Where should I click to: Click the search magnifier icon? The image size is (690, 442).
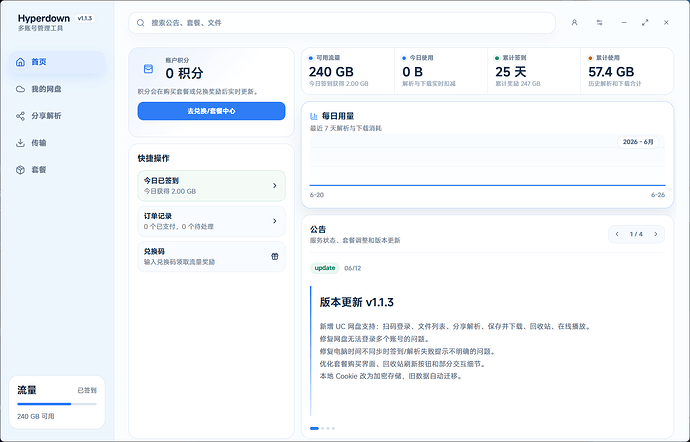point(140,23)
